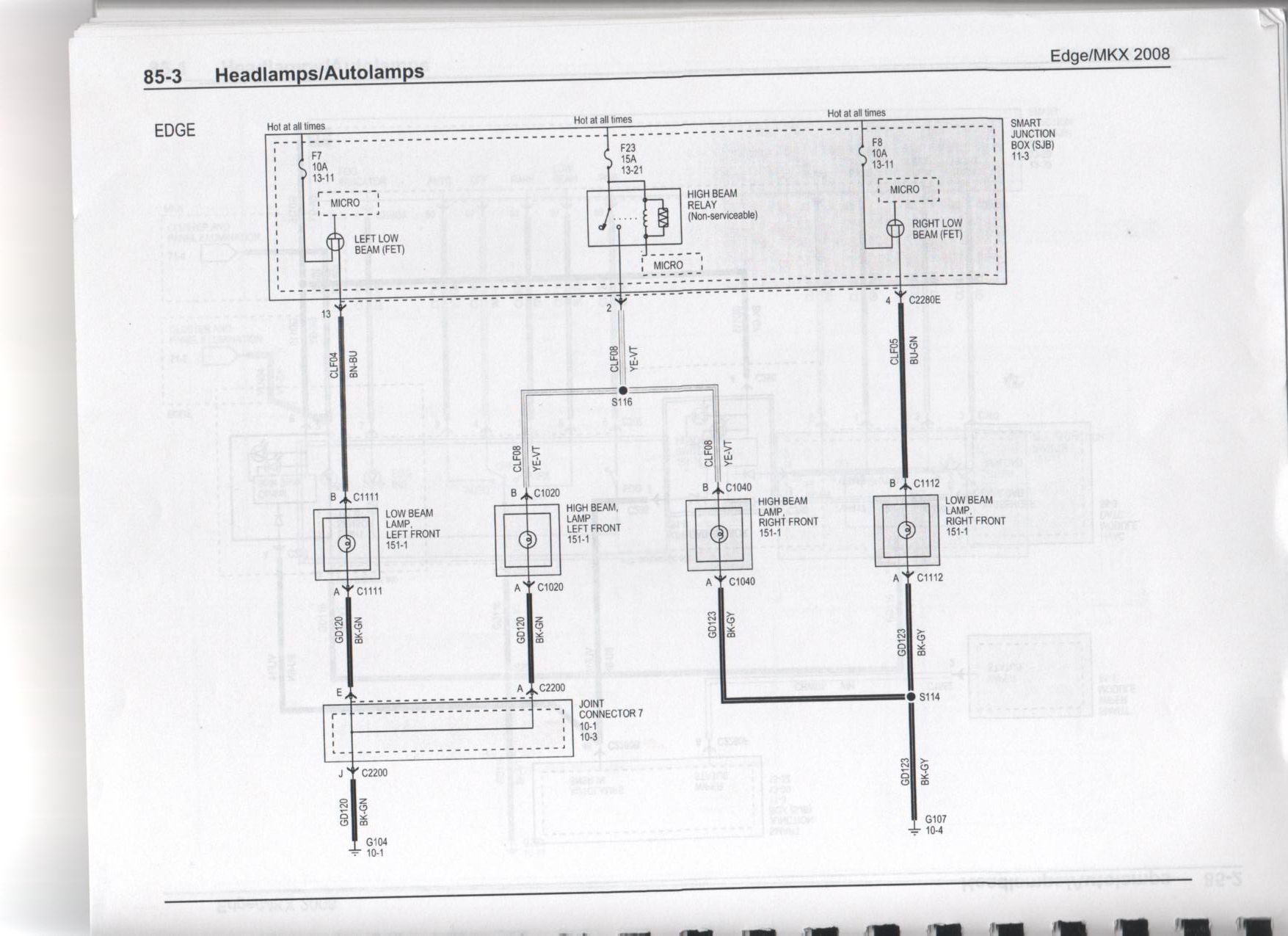Click the C2280E connector label
This screenshot has height=936, width=1288.
tap(924, 300)
